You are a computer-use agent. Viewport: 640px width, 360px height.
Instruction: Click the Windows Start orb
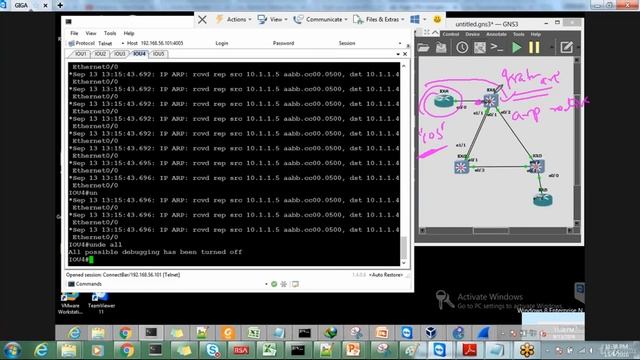point(12,350)
